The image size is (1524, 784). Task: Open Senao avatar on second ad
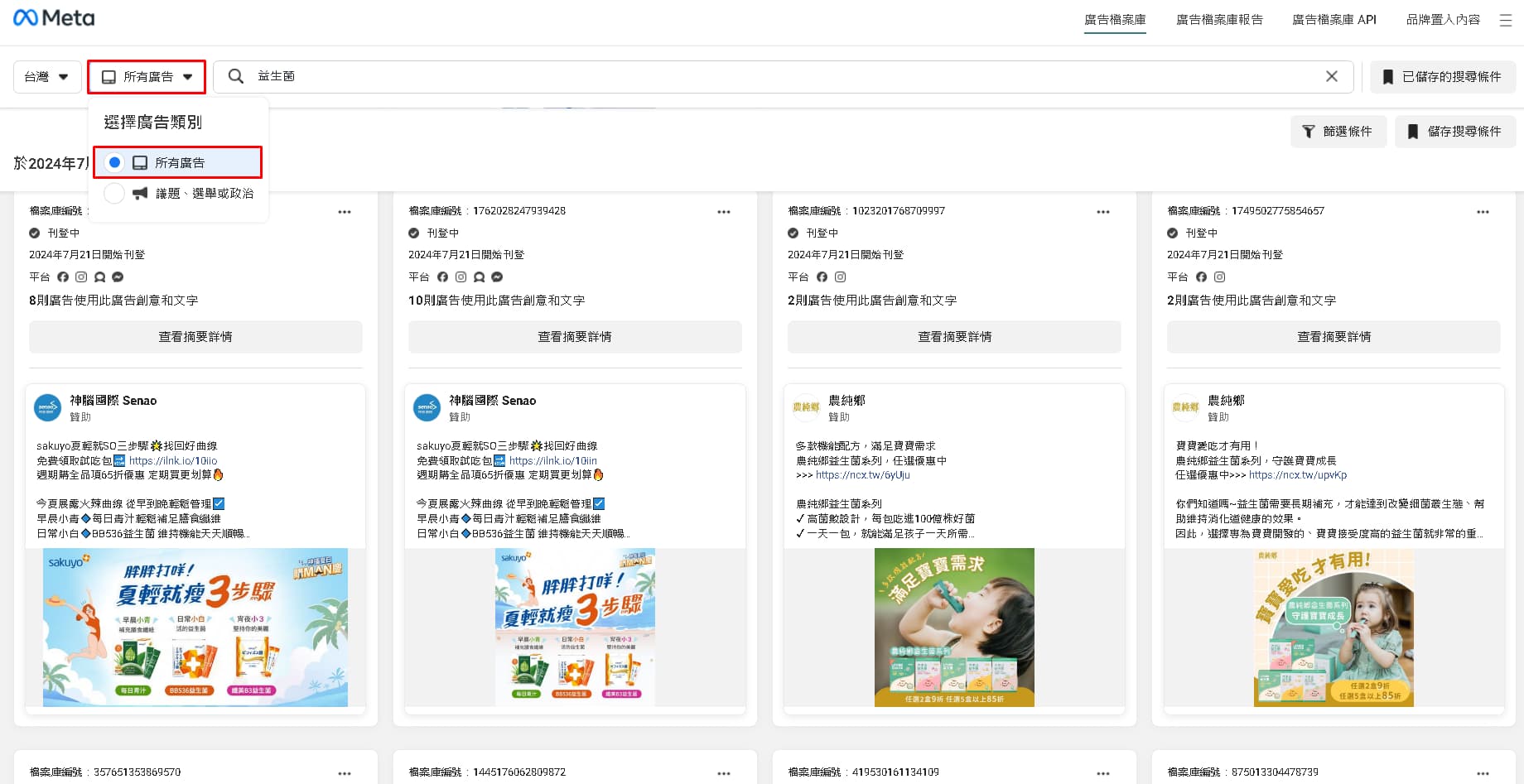point(427,407)
